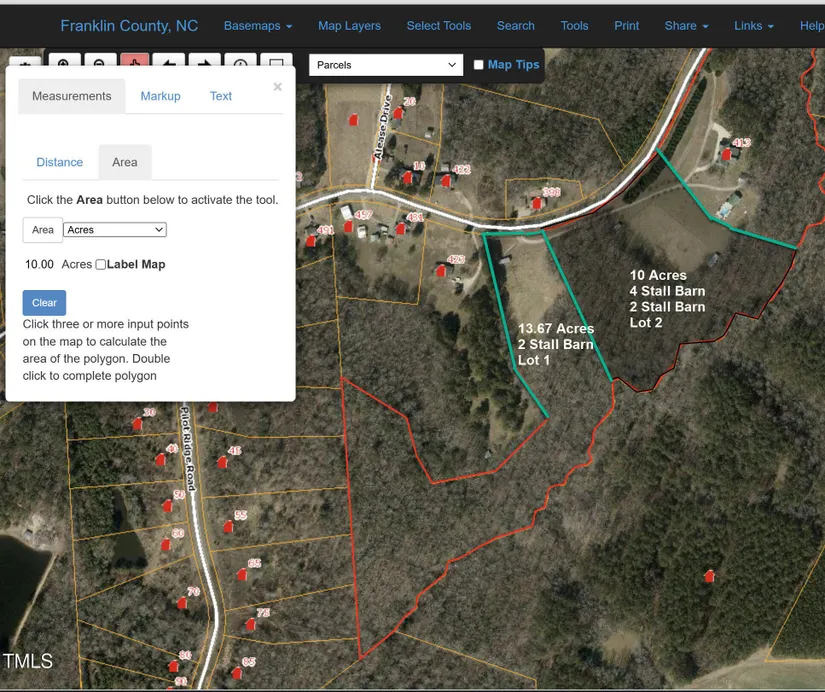Expand the Share dropdown menu
Screen dimensions: 825x692
coord(686,26)
